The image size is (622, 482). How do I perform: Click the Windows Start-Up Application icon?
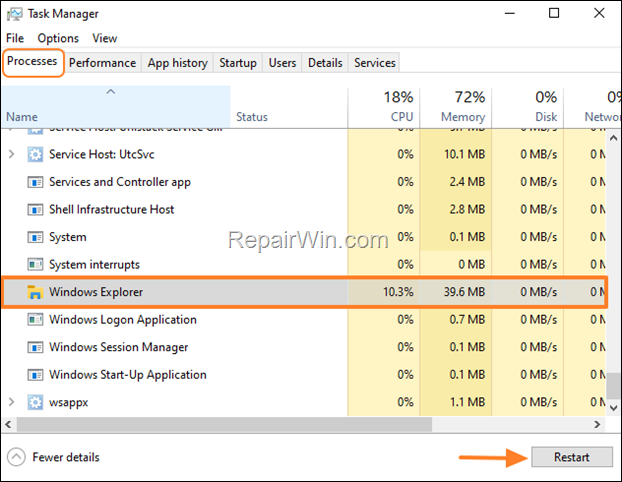(x=35, y=375)
